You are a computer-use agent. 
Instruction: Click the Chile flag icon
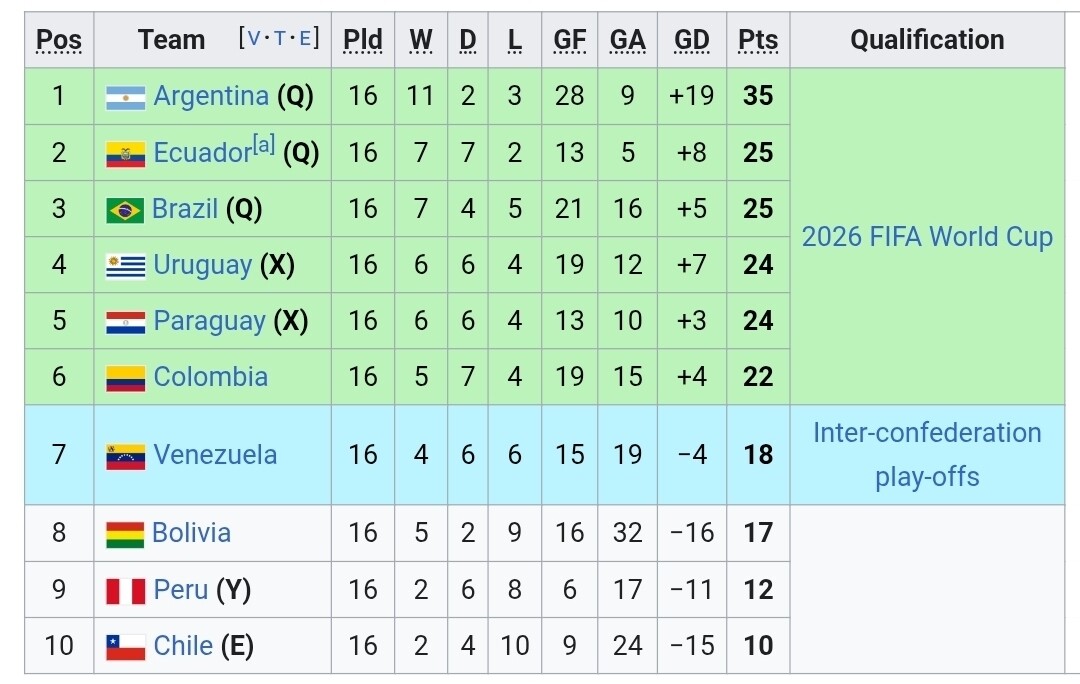click(x=125, y=647)
